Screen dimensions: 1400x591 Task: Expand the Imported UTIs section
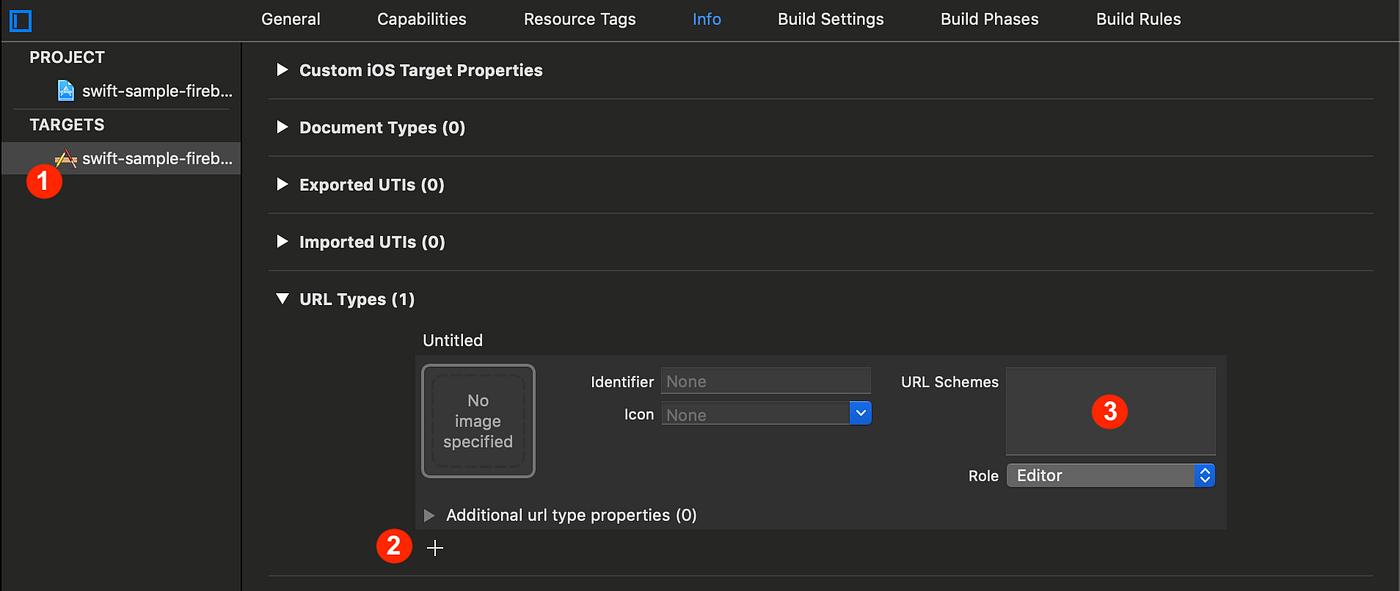282,241
